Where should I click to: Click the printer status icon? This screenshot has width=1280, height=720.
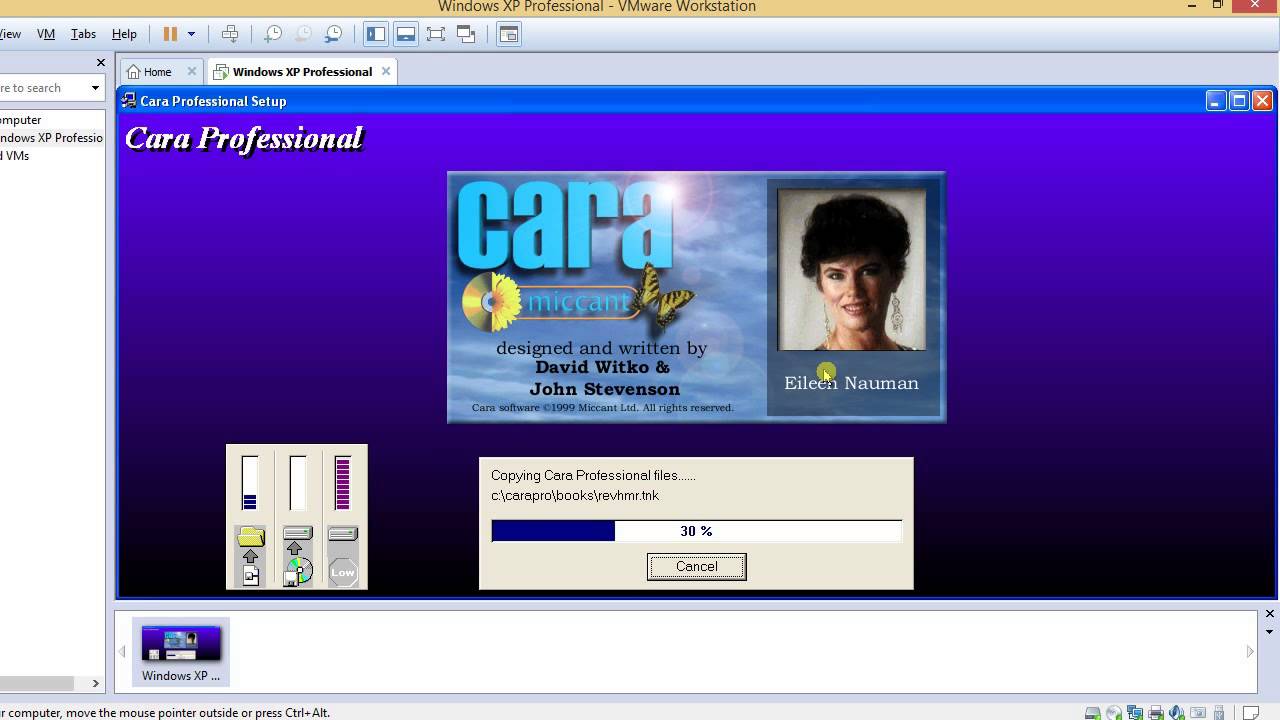tap(1156, 713)
